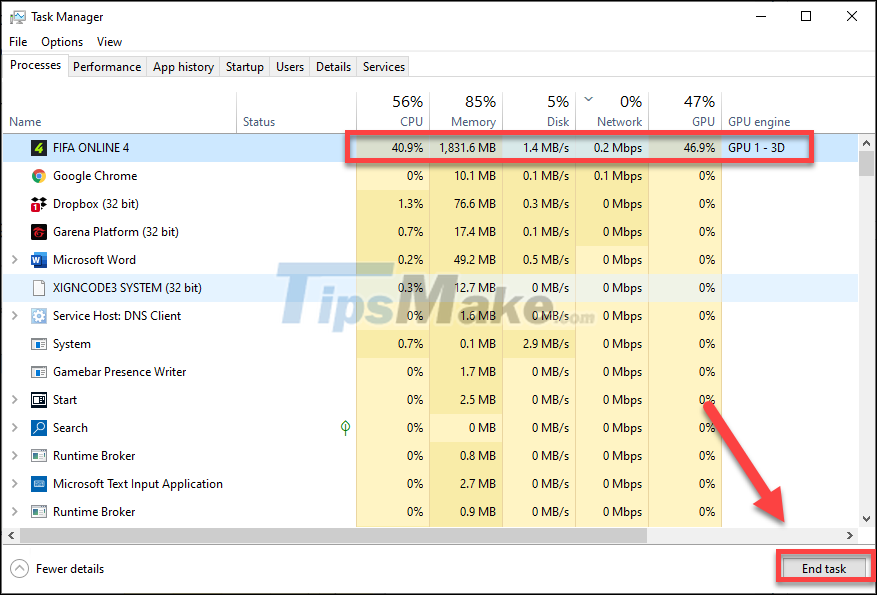
Task: Click the Gamebar Presence Writer icon
Action: pos(37,371)
